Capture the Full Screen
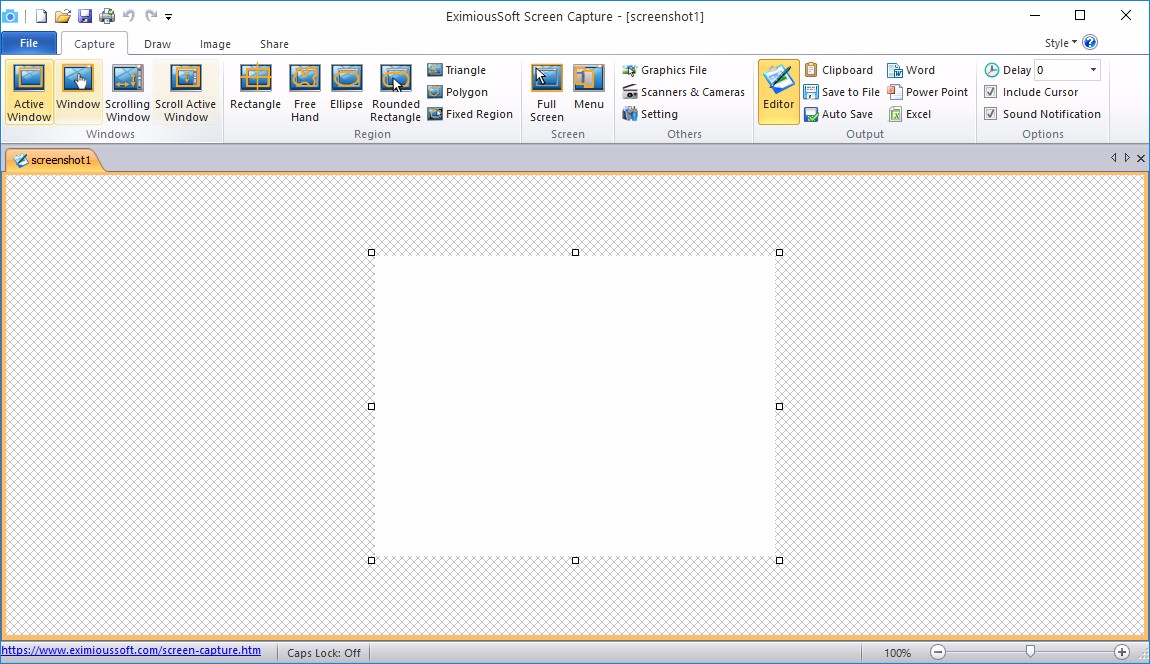 (546, 92)
